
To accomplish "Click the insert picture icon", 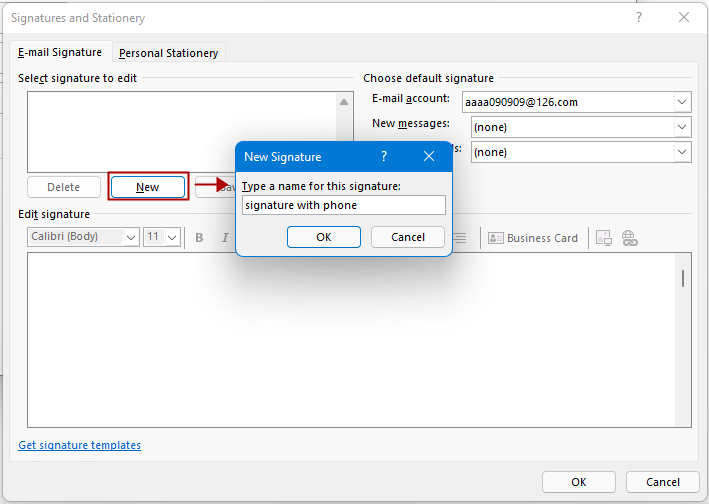I will pyautogui.click(x=603, y=238).
